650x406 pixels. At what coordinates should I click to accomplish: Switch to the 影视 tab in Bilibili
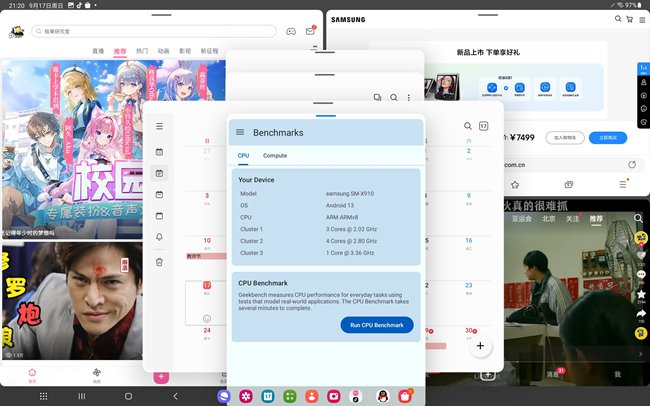(x=185, y=51)
